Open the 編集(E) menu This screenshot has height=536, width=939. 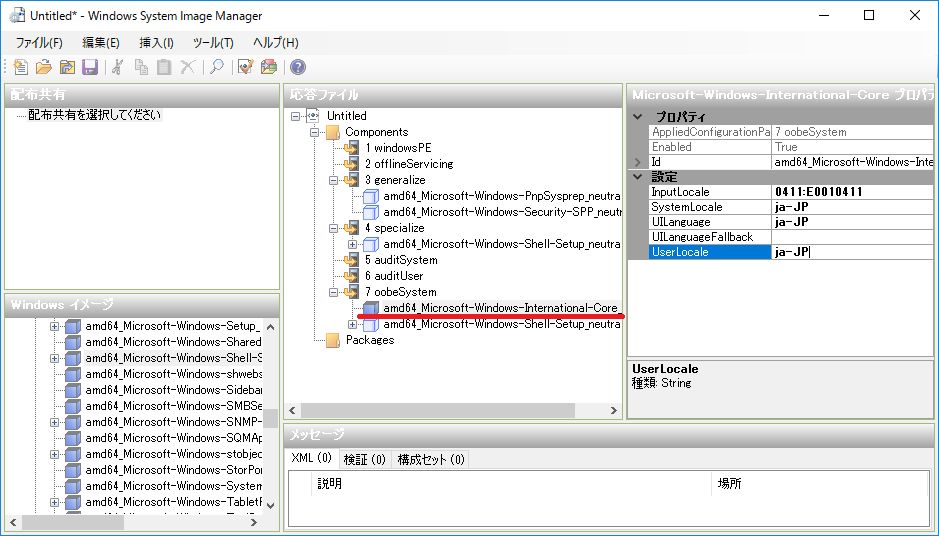(x=101, y=43)
